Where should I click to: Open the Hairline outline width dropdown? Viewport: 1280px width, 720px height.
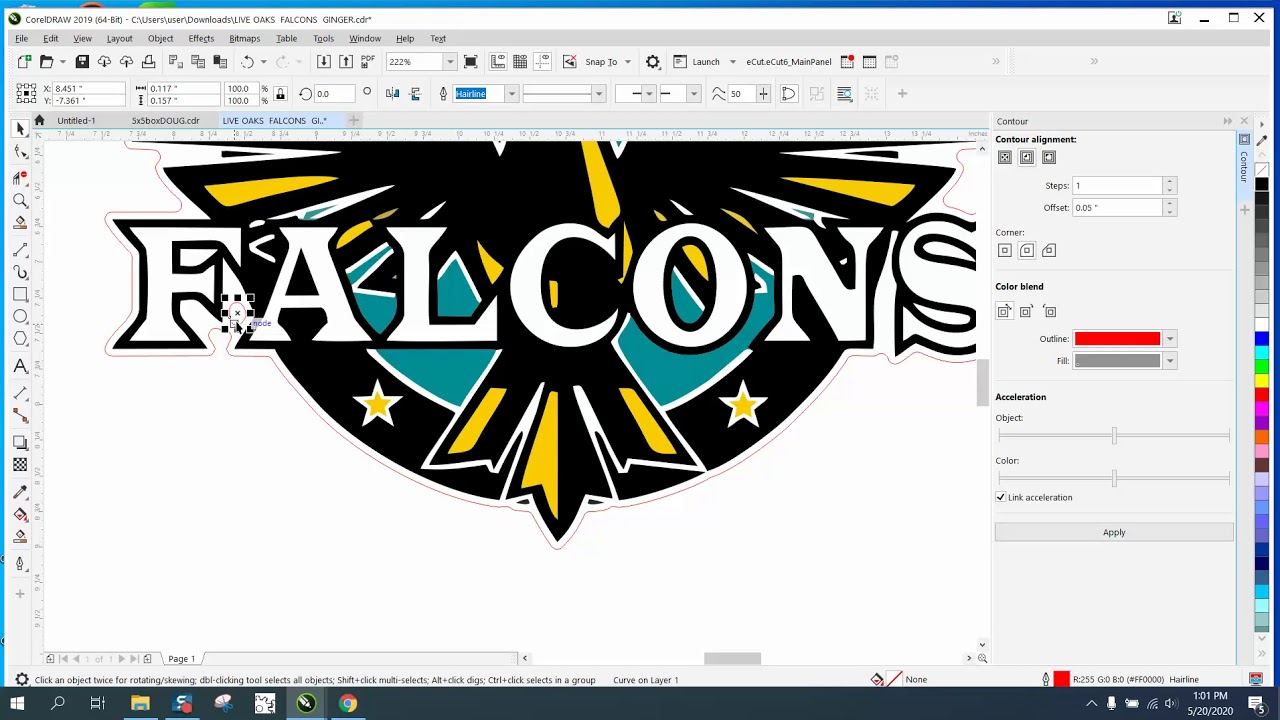pyautogui.click(x=511, y=94)
